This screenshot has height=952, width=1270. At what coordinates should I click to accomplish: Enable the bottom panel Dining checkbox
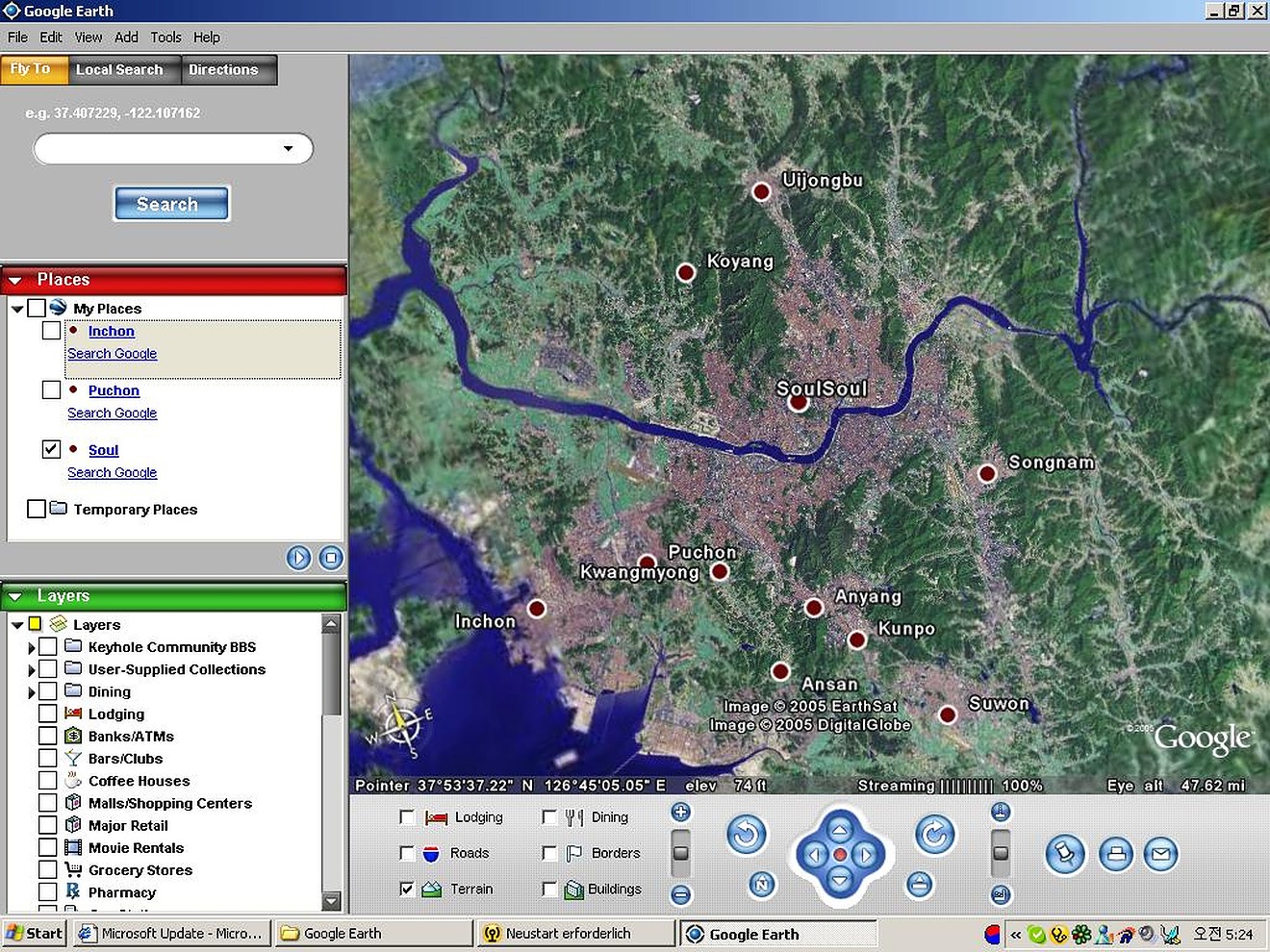coord(549,817)
